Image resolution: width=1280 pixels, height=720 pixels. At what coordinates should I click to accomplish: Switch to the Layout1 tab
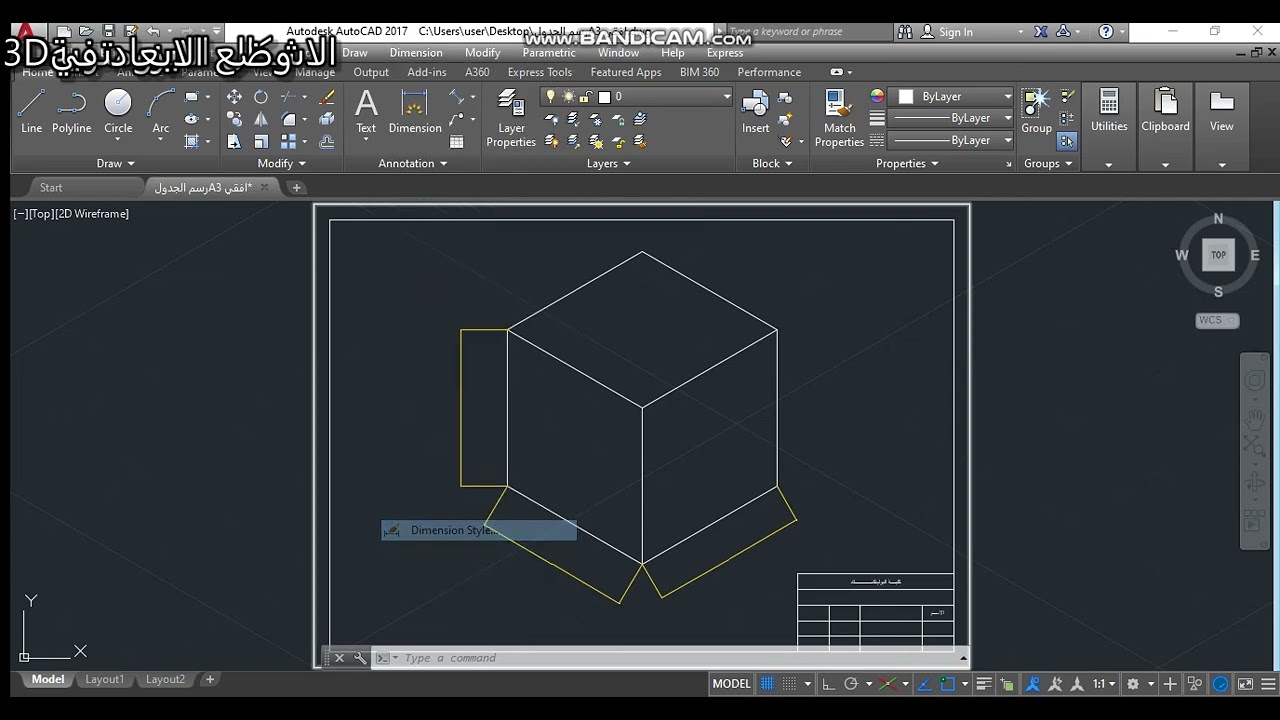(x=105, y=679)
